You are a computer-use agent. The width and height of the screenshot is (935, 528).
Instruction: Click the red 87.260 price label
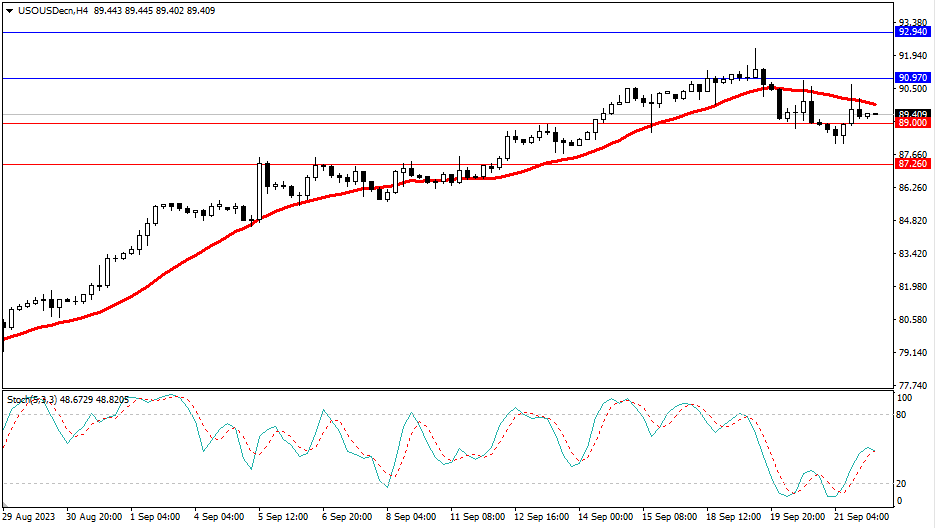point(912,164)
